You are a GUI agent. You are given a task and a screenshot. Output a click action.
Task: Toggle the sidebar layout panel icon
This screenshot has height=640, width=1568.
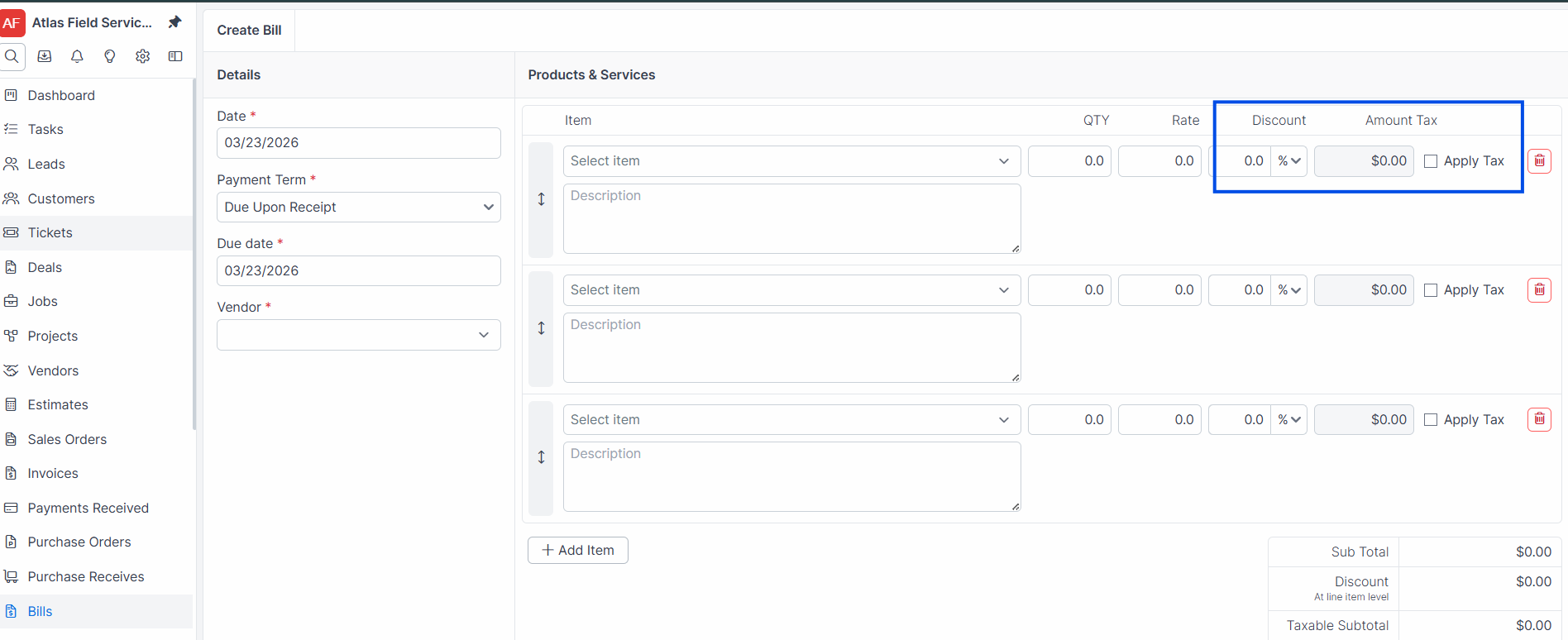175,56
